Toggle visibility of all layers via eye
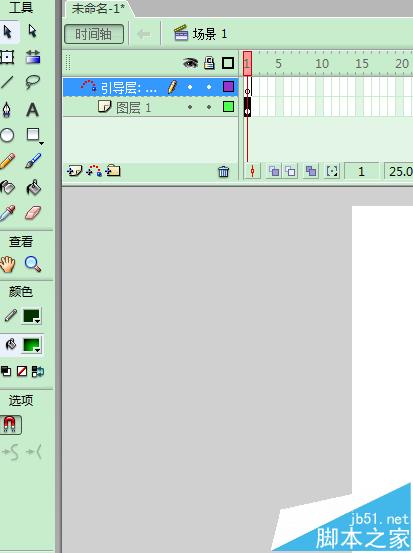The image size is (413, 553). tap(190, 63)
